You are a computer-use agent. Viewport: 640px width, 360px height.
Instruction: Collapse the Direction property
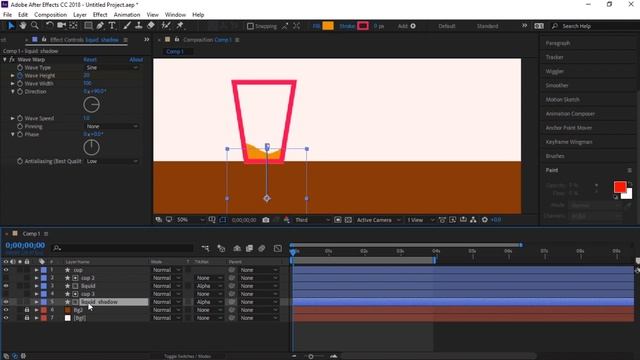13,91
